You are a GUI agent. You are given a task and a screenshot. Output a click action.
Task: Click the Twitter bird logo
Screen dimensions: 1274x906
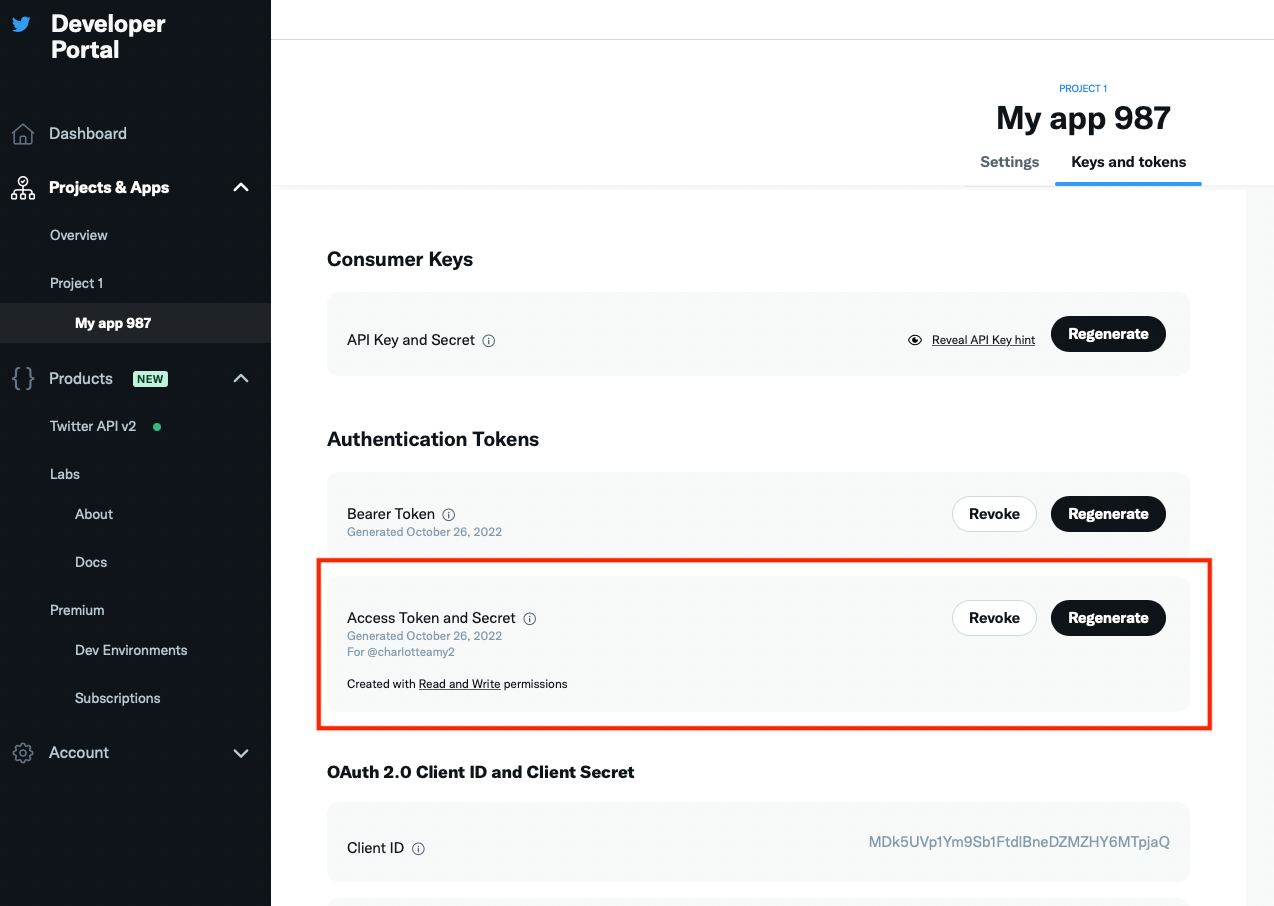tap(21, 25)
